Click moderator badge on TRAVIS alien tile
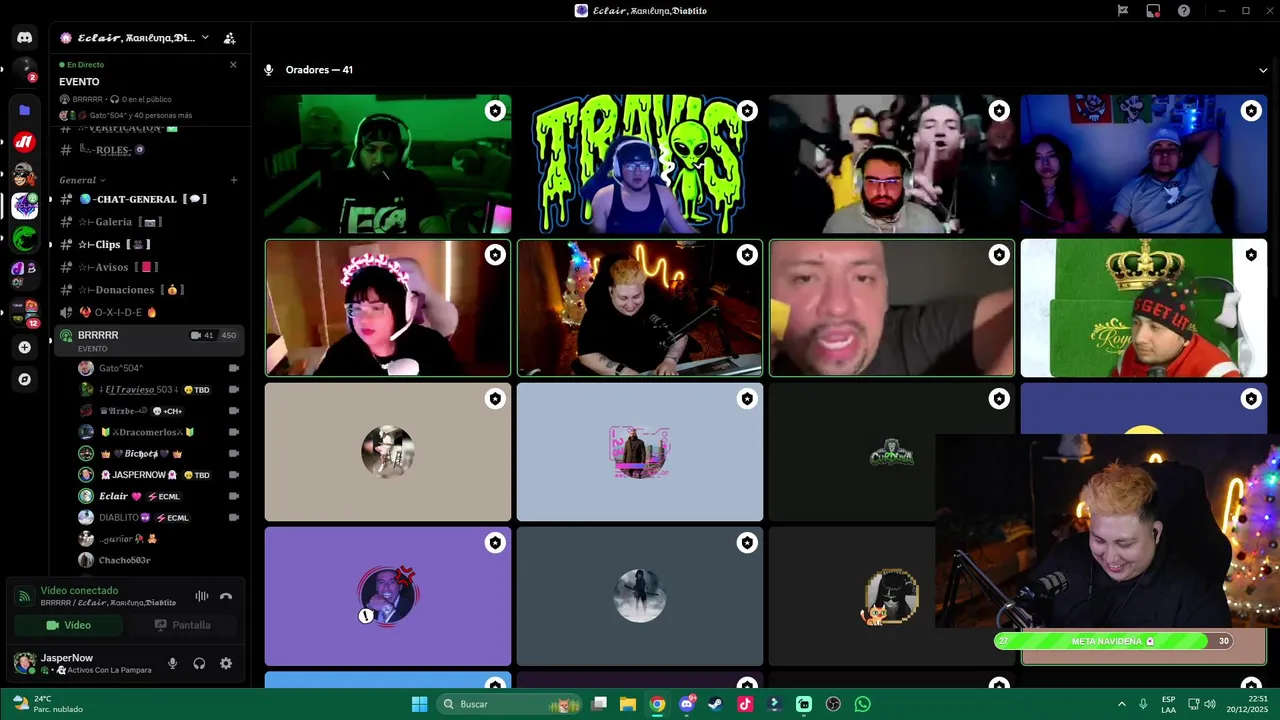Viewport: 1280px width, 720px height. point(747,111)
